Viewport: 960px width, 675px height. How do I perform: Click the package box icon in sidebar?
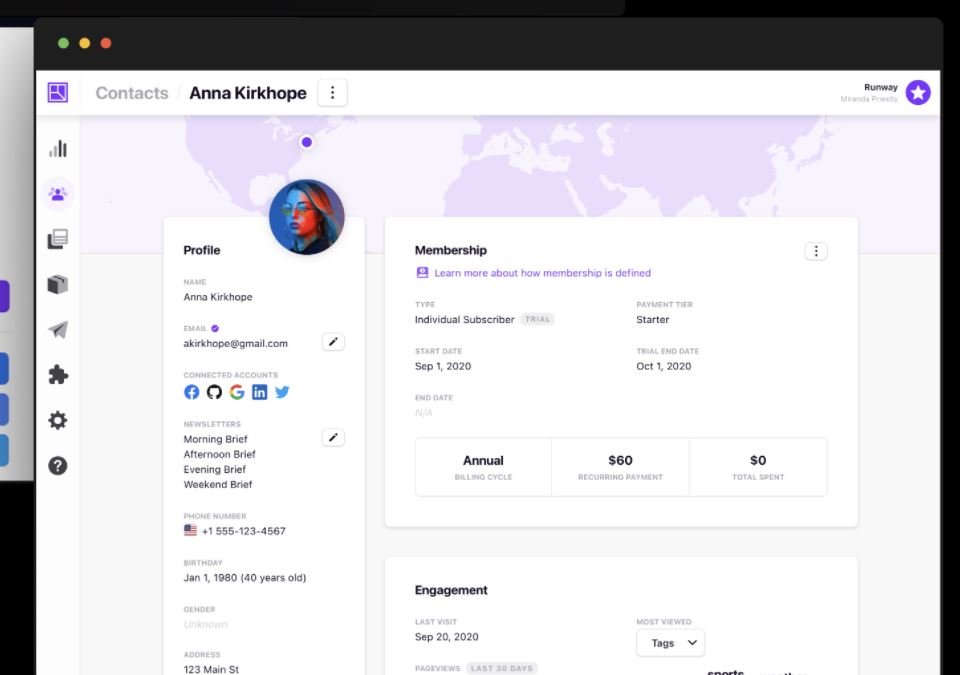point(58,285)
